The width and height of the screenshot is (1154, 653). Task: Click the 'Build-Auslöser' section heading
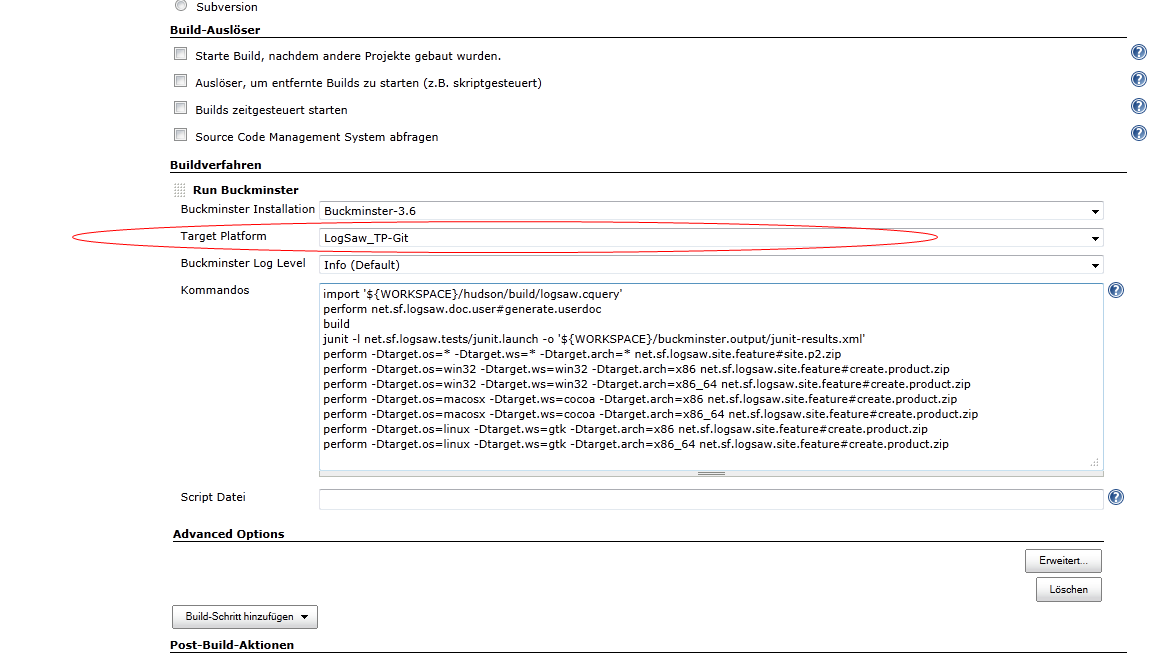pos(215,30)
